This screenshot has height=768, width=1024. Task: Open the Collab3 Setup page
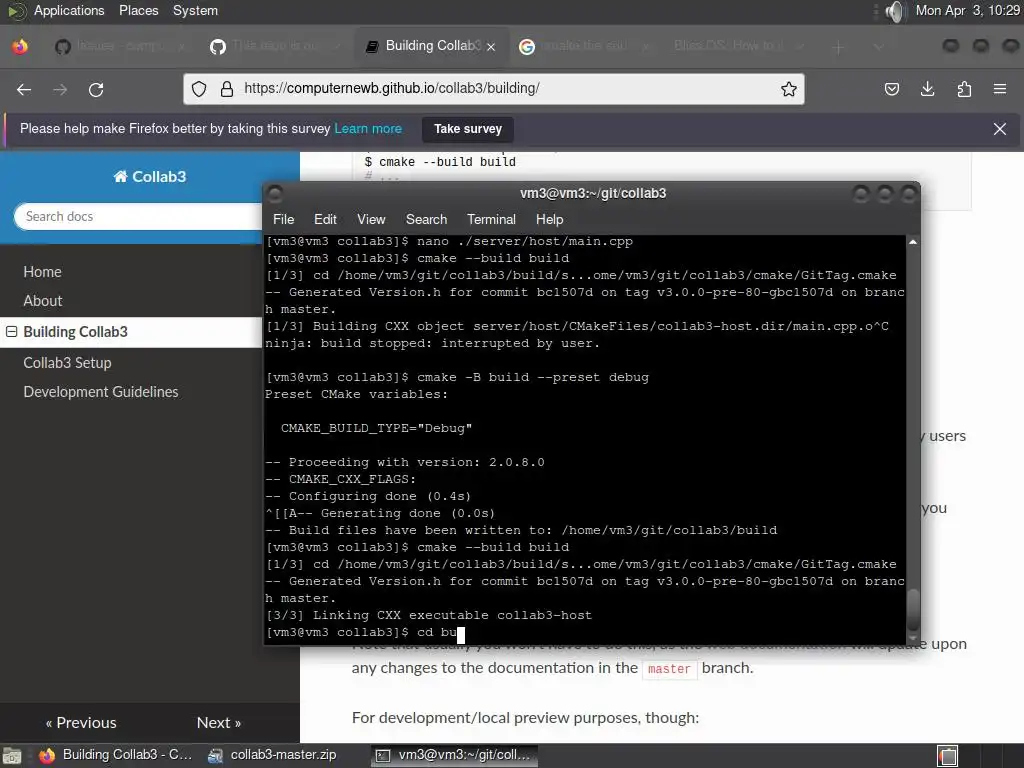pos(67,362)
